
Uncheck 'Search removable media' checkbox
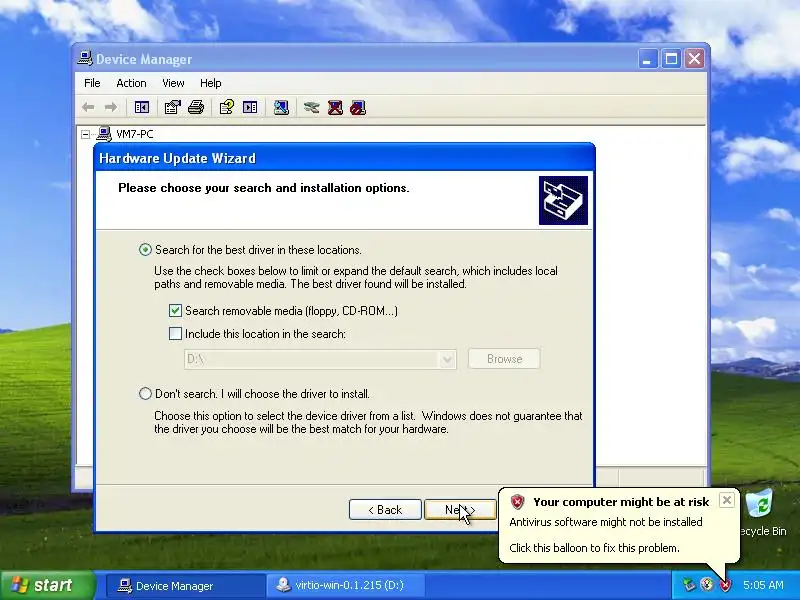(175, 310)
